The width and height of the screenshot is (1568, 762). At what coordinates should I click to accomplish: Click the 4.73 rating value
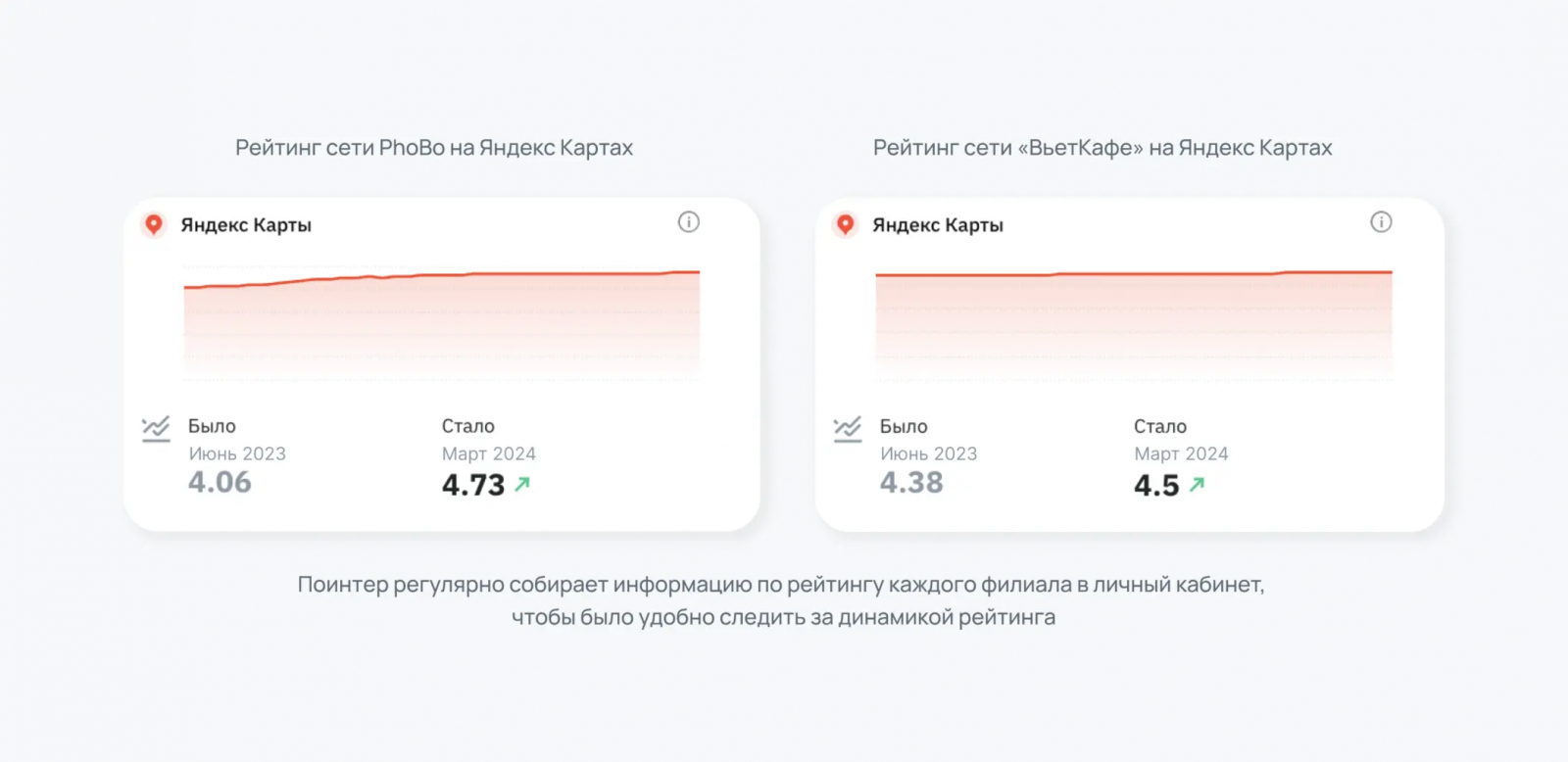[x=473, y=485]
